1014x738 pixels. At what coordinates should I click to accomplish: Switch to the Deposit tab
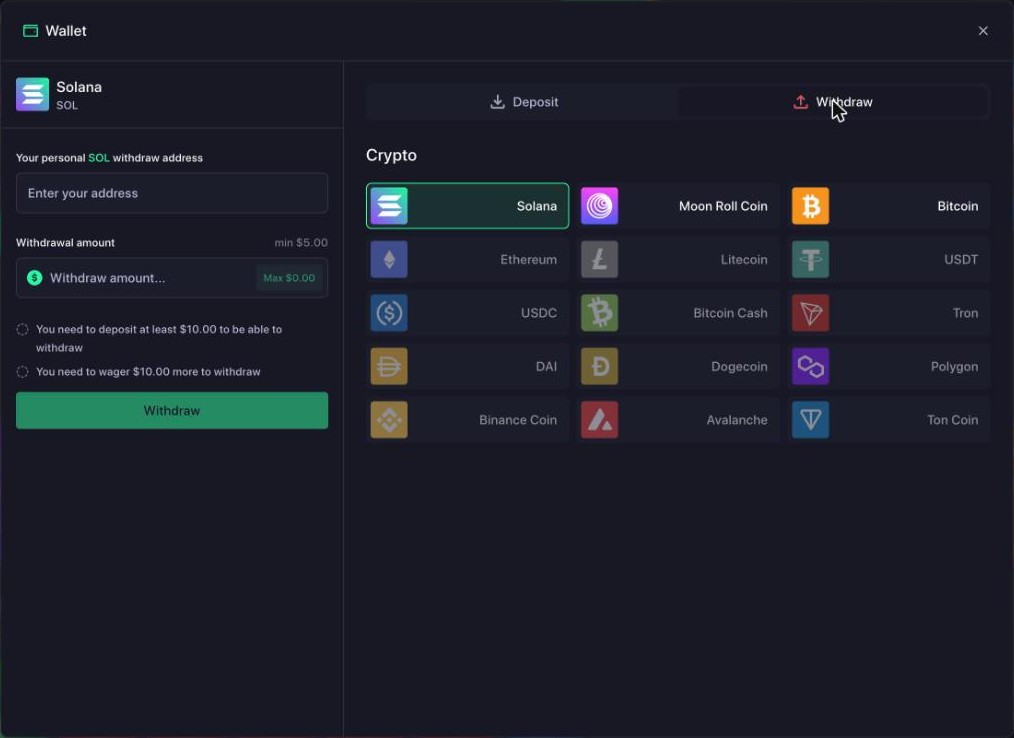[x=523, y=102]
